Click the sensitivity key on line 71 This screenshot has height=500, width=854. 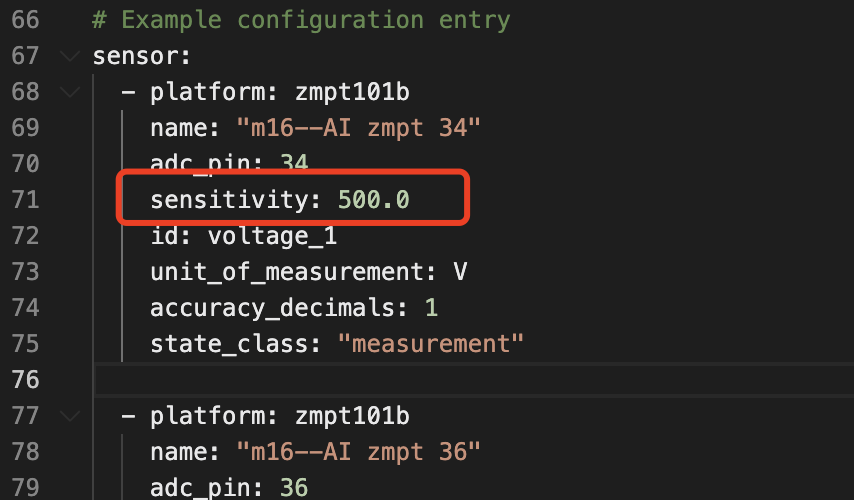click(x=228, y=200)
